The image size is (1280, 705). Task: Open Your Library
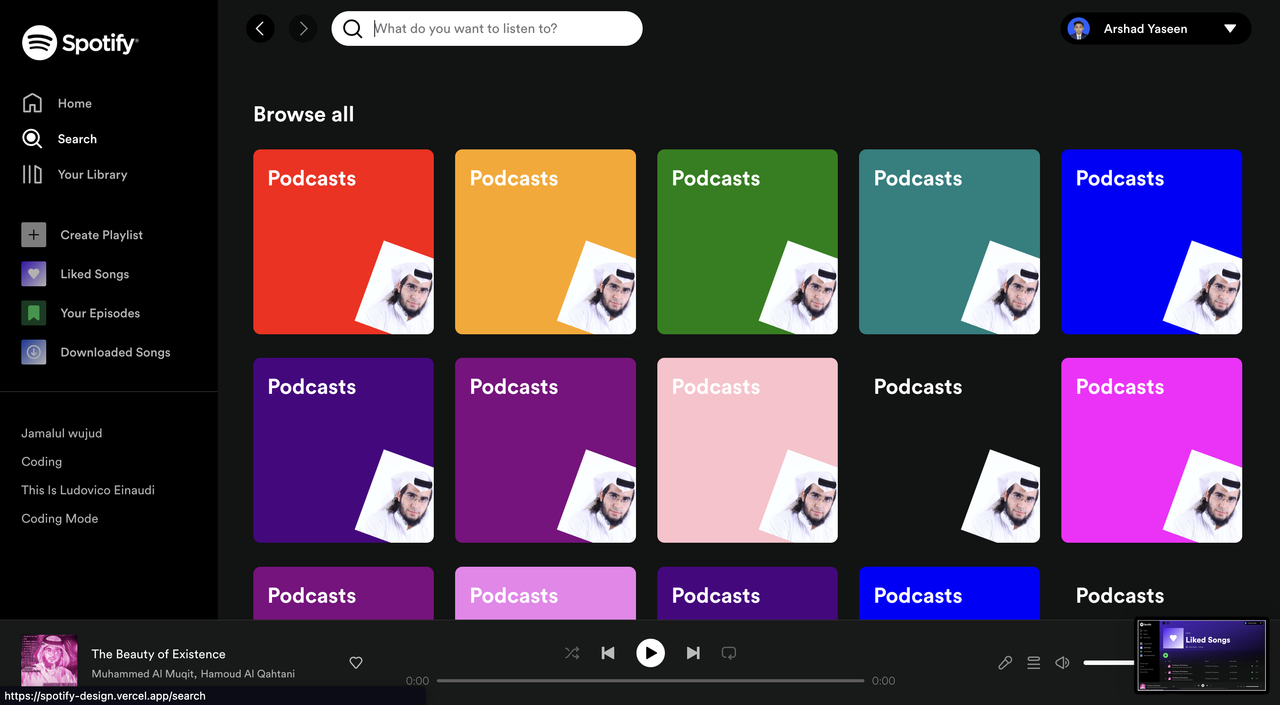(x=75, y=174)
